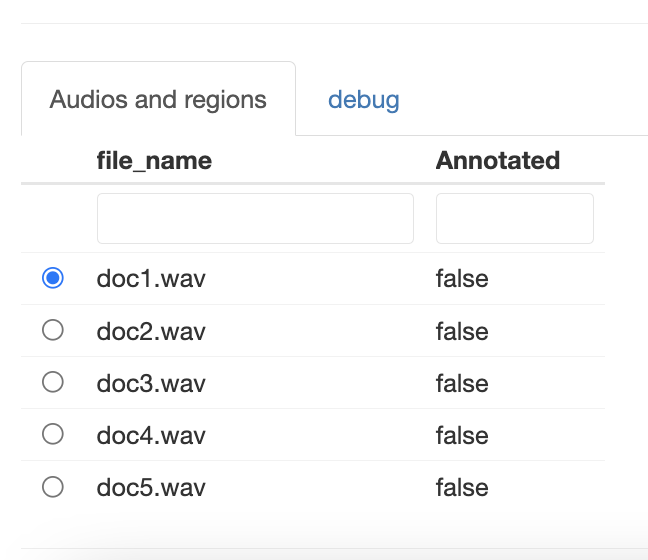The width and height of the screenshot is (648, 560).
Task: Pick the radio button beside doc4.wav
Action: tap(53, 434)
